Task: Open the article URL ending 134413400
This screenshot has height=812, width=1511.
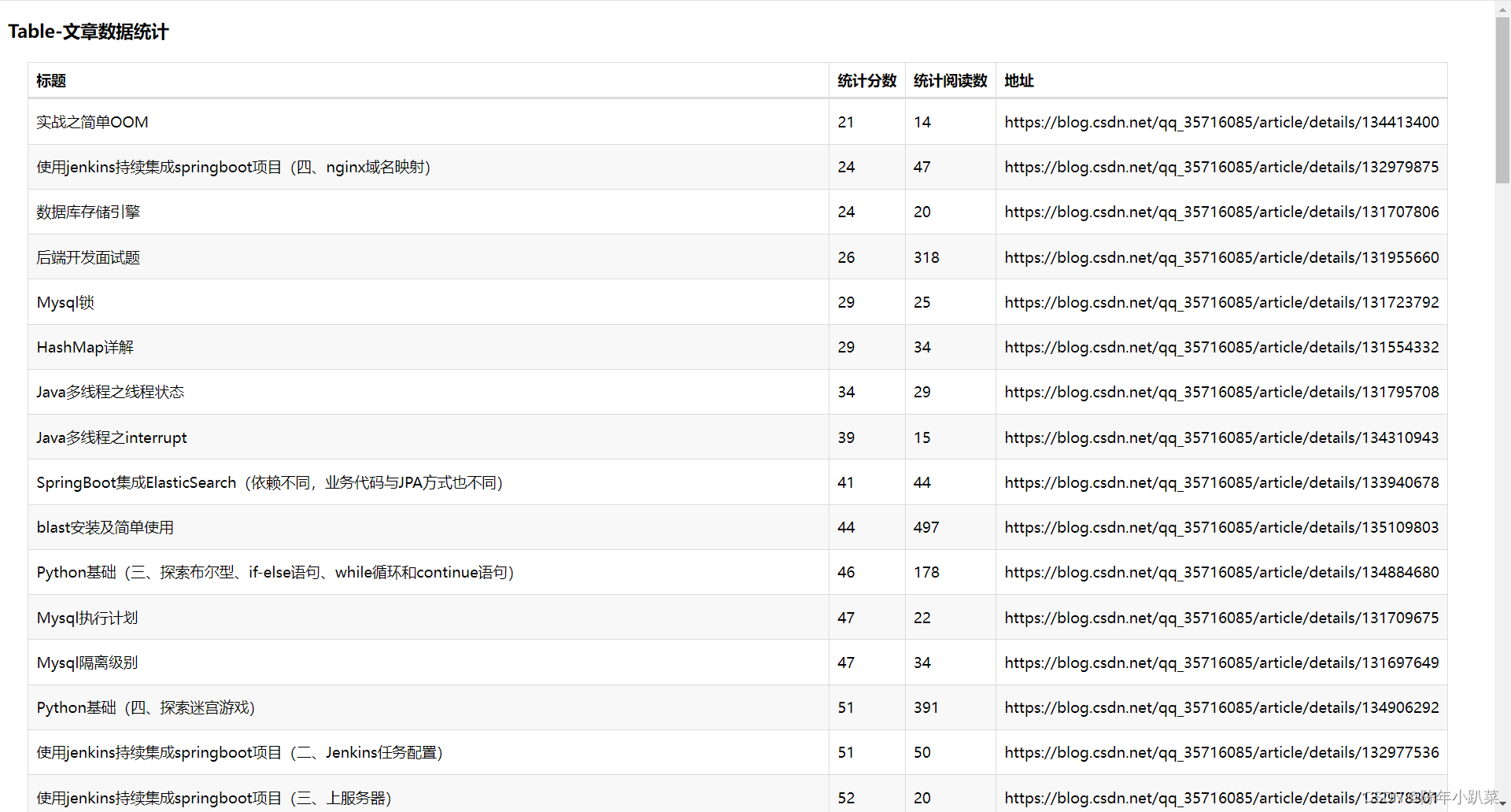Action: point(1221,122)
